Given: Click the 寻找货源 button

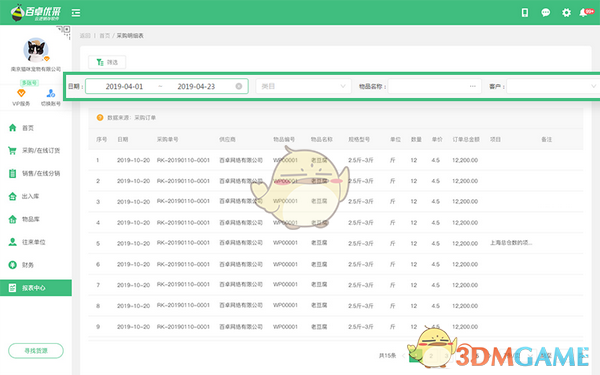Looking at the screenshot, I should [x=36, y=351].
